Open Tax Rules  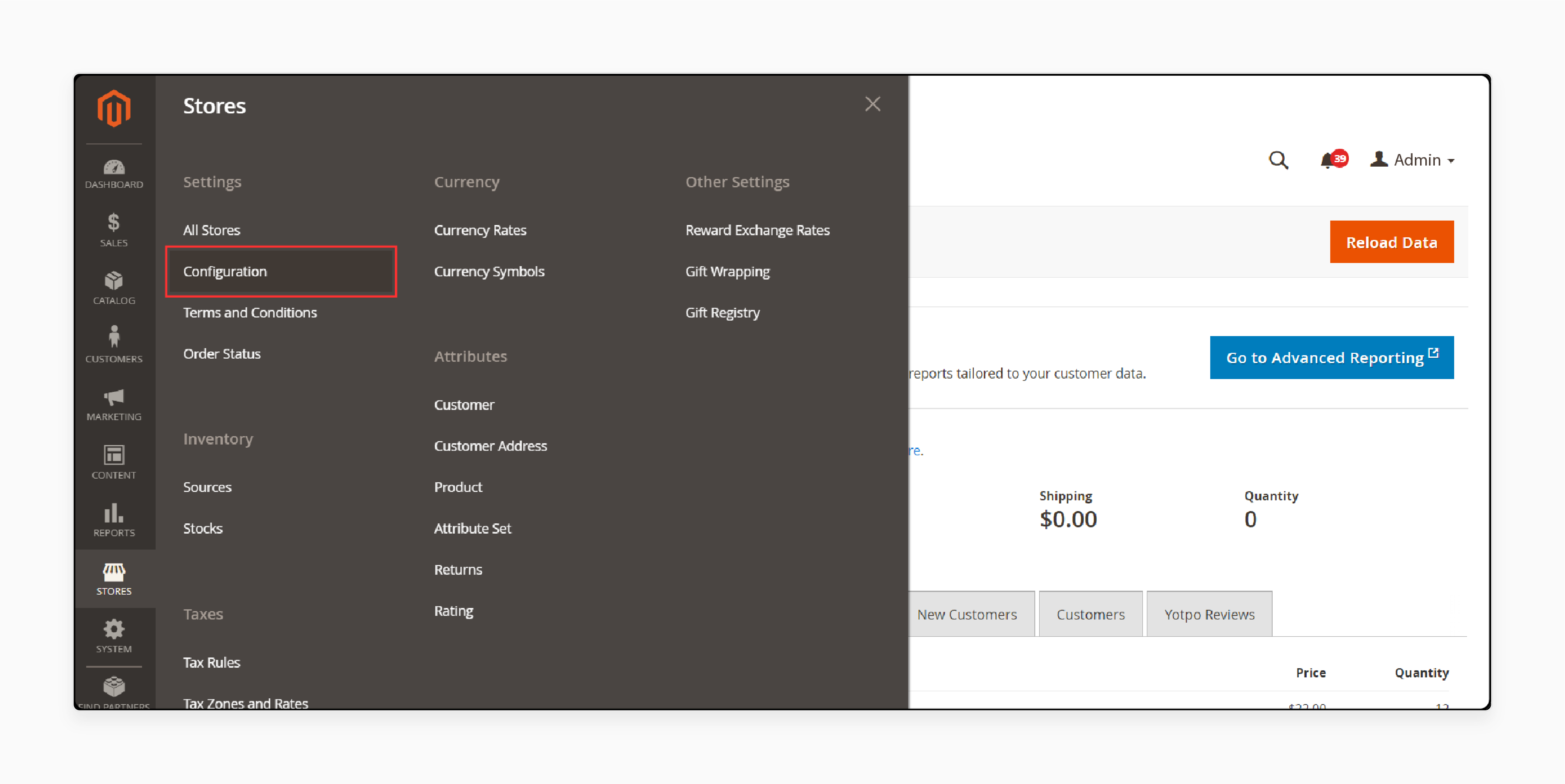[x=211, y=662]
